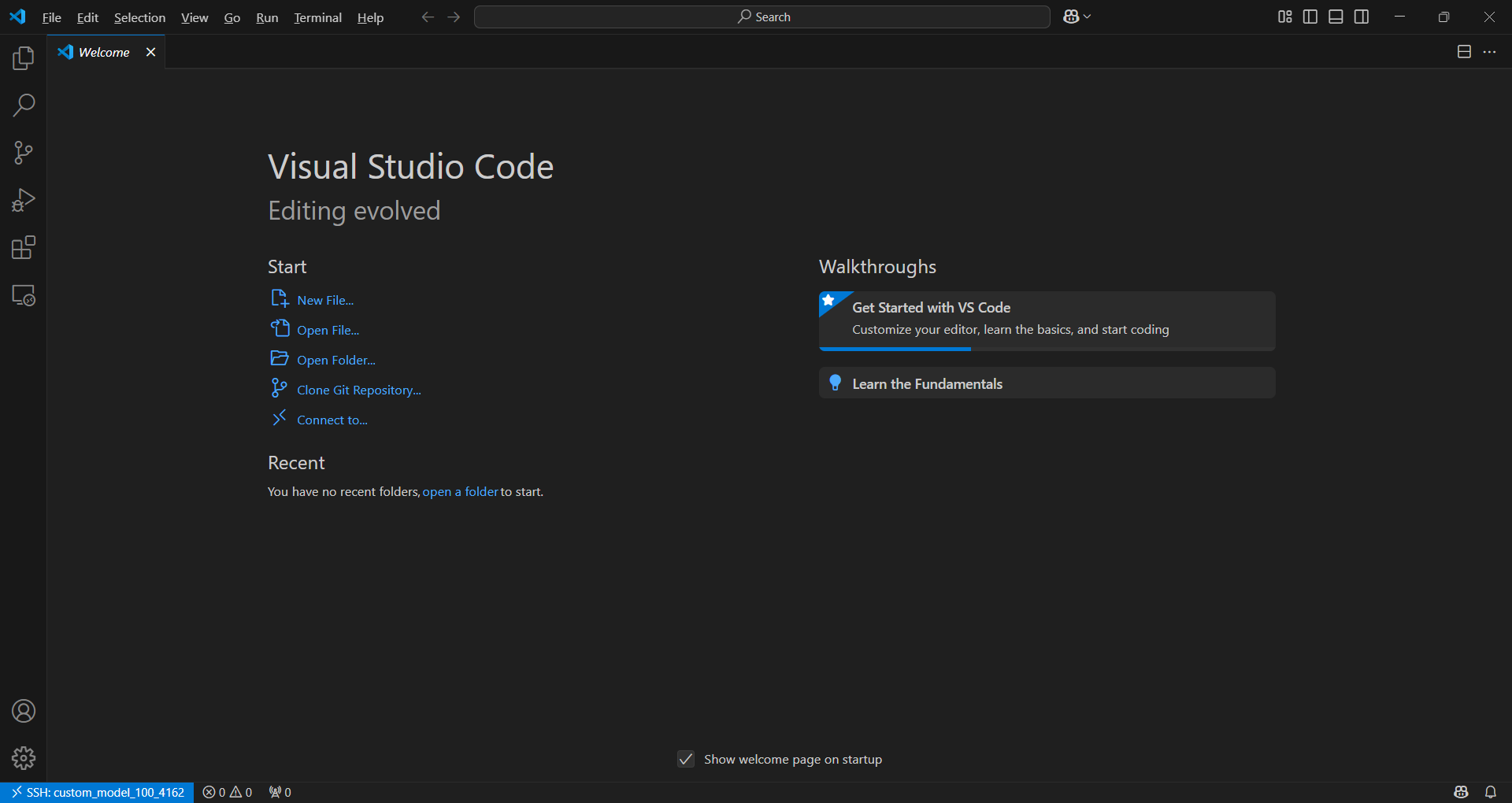Open the Manage gear icon
Screen dimensions: 1512x803
24,758
